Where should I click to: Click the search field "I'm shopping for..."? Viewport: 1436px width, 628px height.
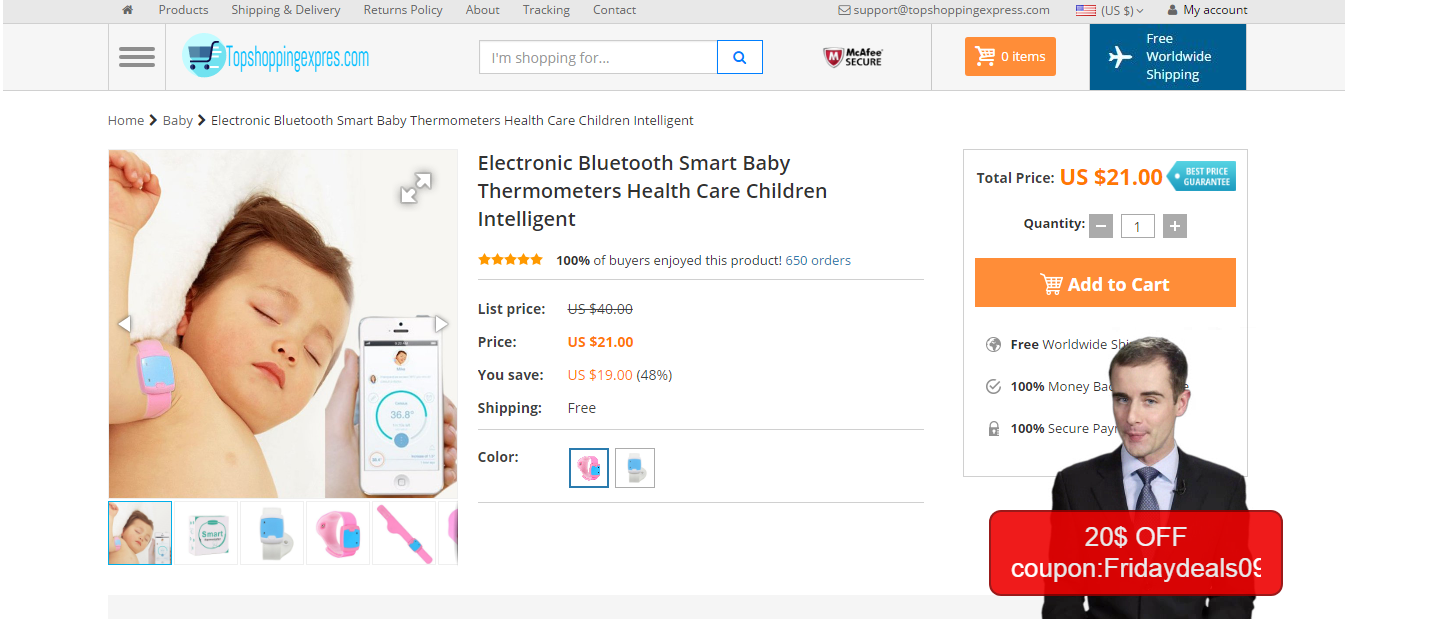[x=598, y=57]
